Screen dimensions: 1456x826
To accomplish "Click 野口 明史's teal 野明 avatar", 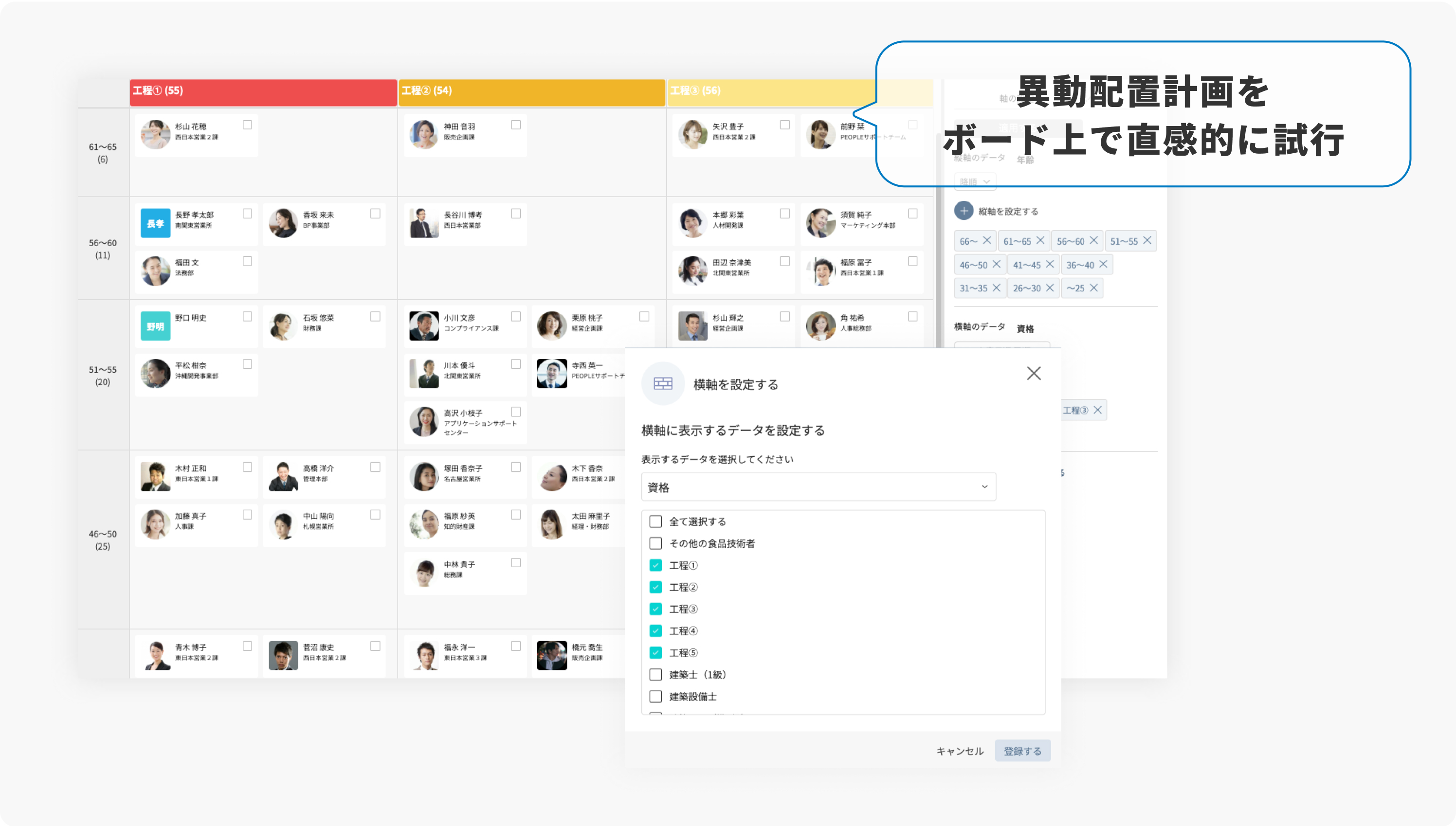I will pos(155,326).
